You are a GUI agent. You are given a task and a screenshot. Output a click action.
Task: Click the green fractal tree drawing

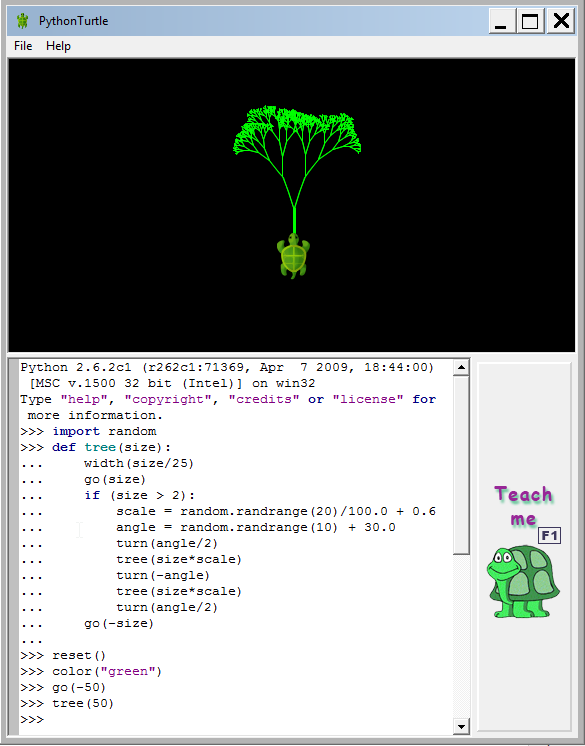click(296, 164)
